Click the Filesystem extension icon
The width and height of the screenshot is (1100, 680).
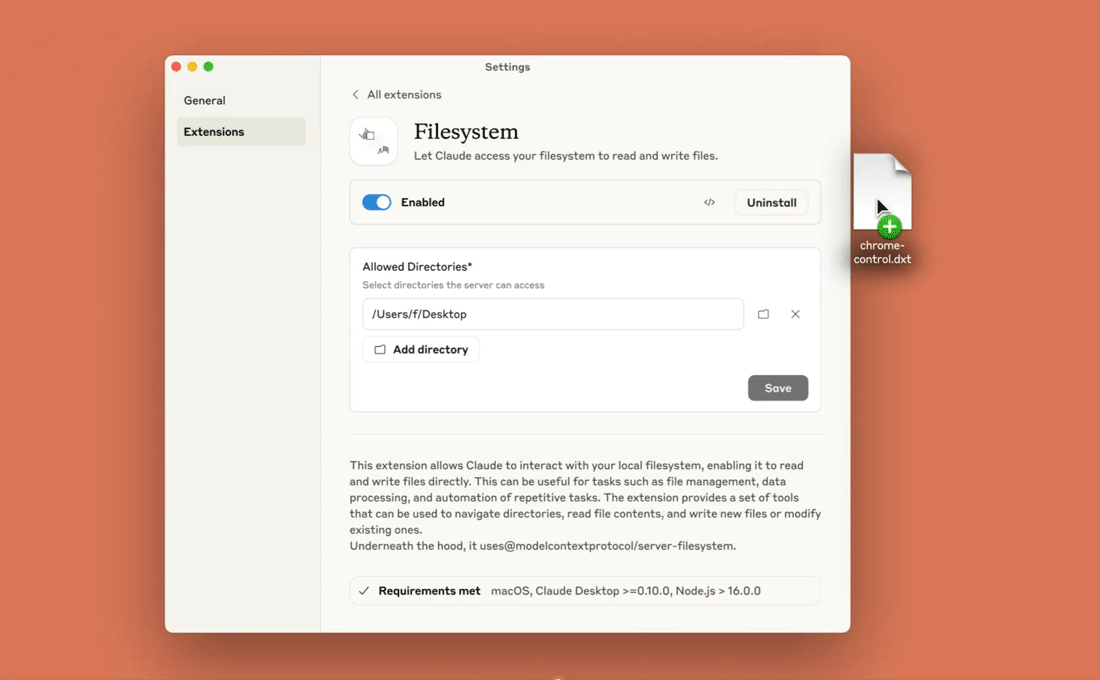(x=374, y=141)
